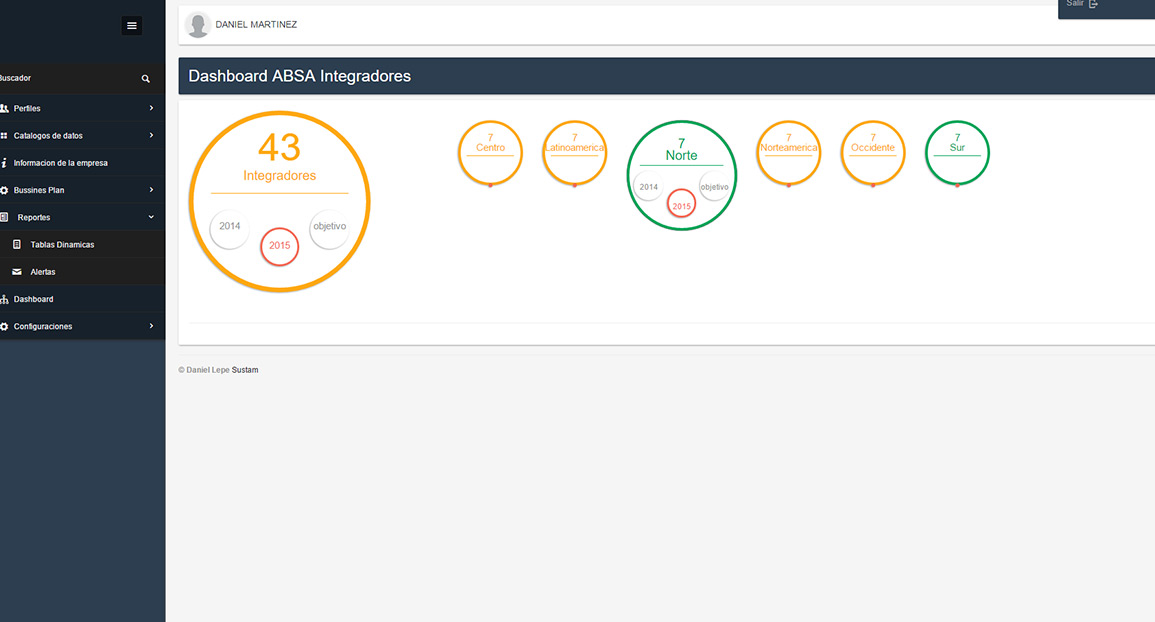Select objetivo in Integradores circle
1155x622 pixels.
tap(329, 228)
